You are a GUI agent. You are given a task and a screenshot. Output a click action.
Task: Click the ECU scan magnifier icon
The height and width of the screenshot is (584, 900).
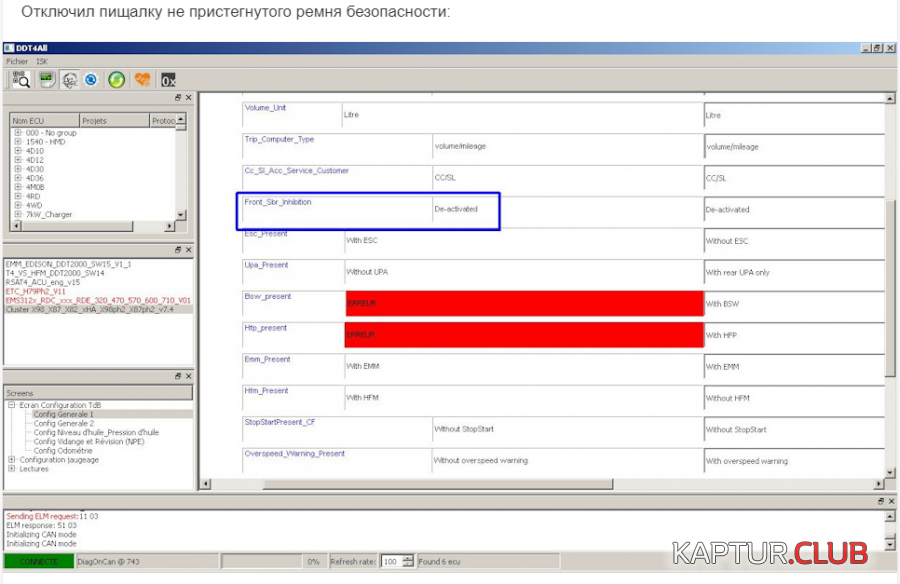[20, 79]
